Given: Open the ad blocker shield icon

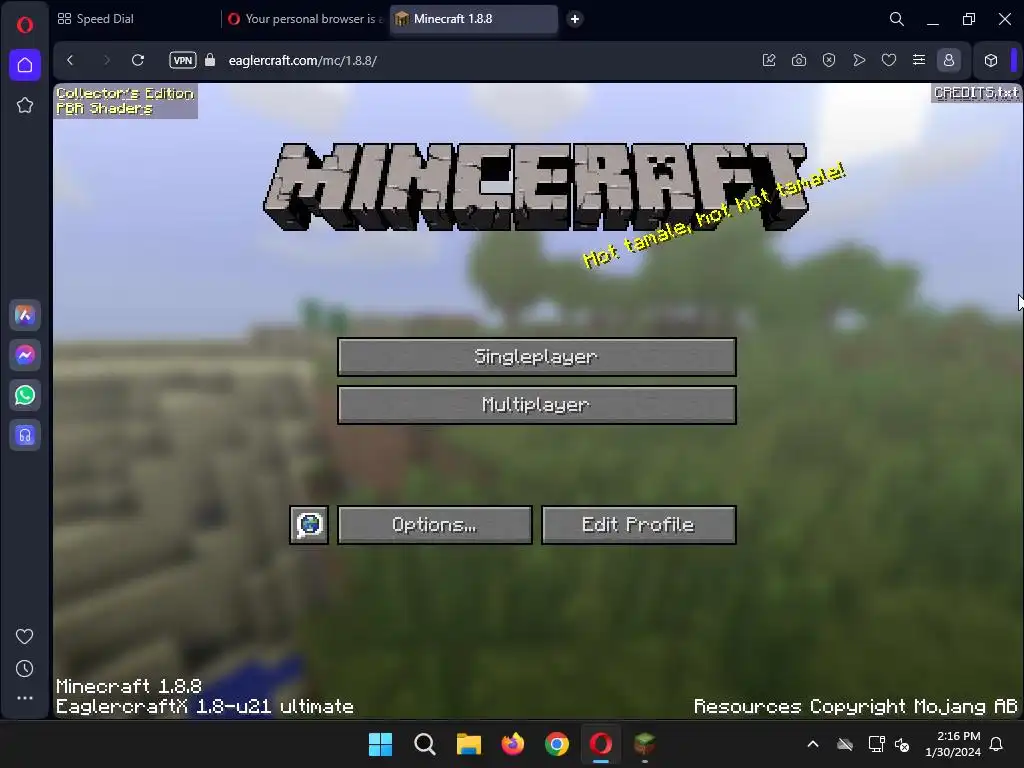Looking at the screenshot, I should pos(829,60).
